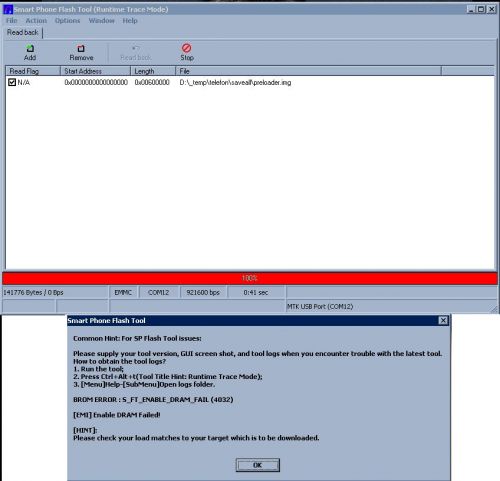Click the 921600 bps status entry
Image resolution: width=500 pixels, height=481 pixels.
tap(203, 293)
